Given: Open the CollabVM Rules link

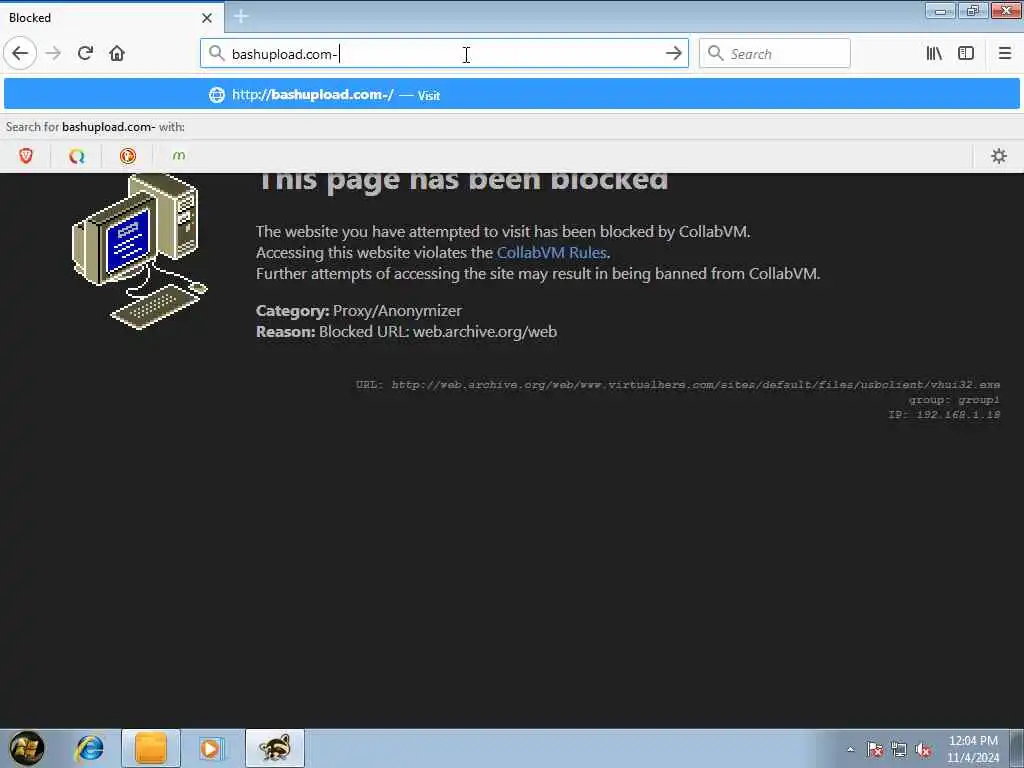Looking at the screenshot, I should click(552, 253).
